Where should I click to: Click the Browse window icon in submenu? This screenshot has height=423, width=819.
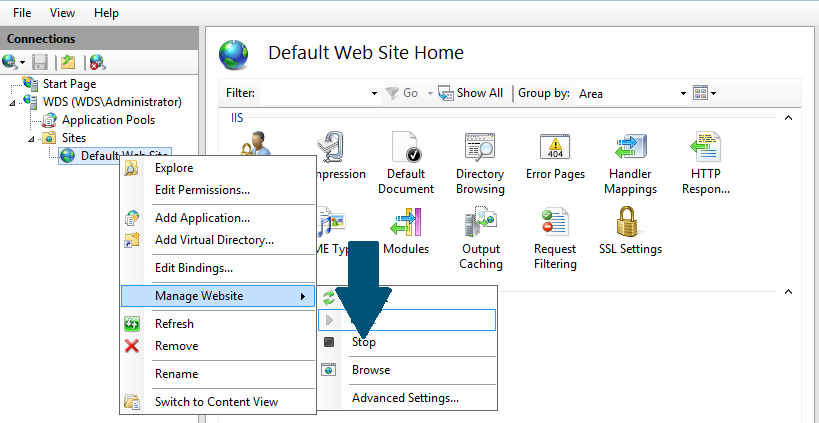click(329, 370)
